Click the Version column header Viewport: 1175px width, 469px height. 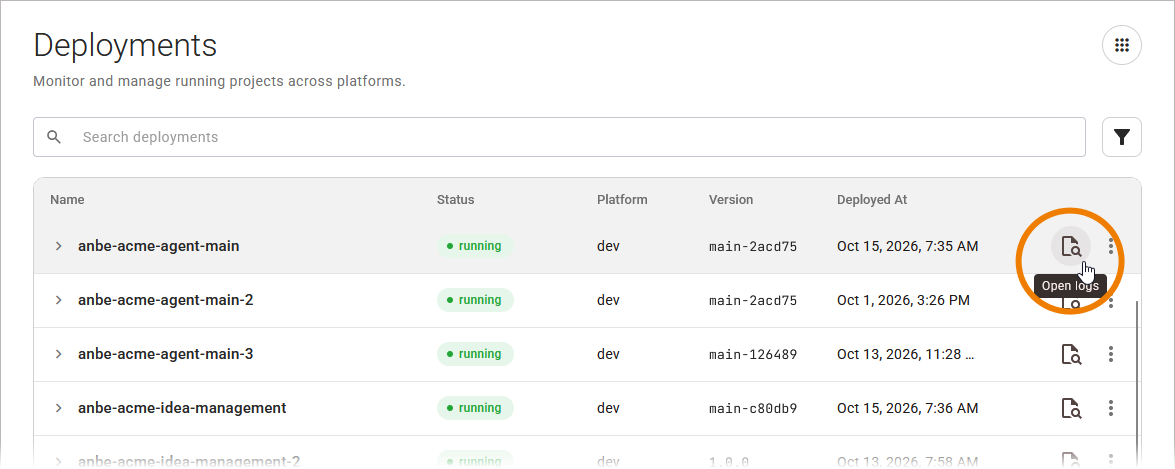731,199
